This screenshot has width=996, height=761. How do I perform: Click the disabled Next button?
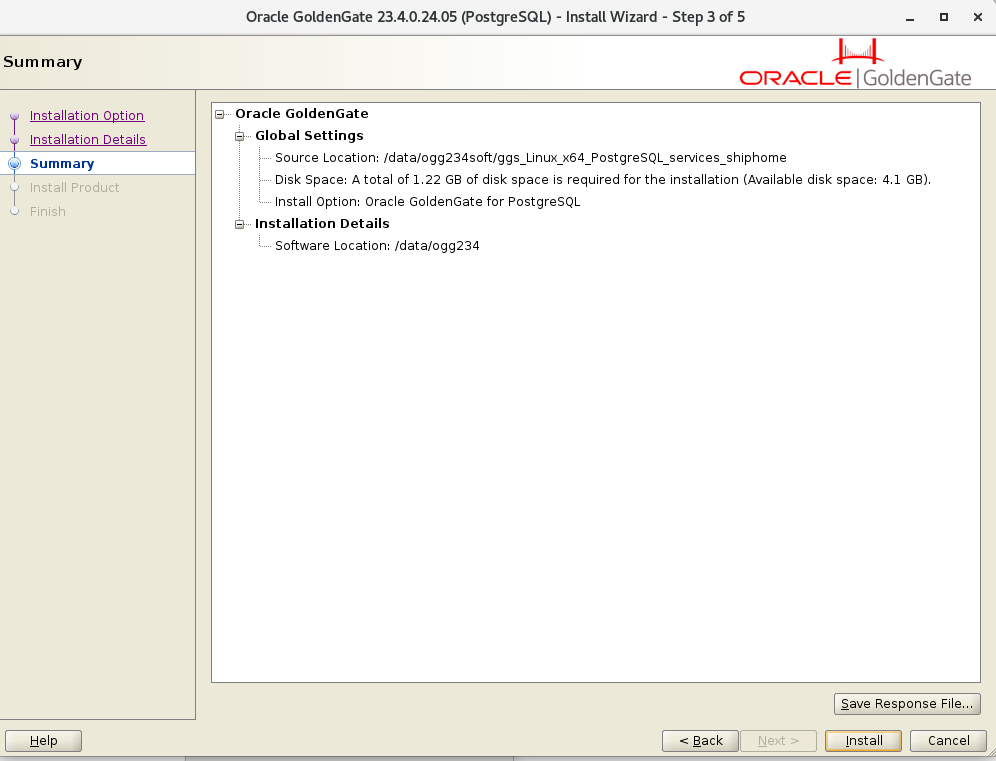click(x=778, y=741)
